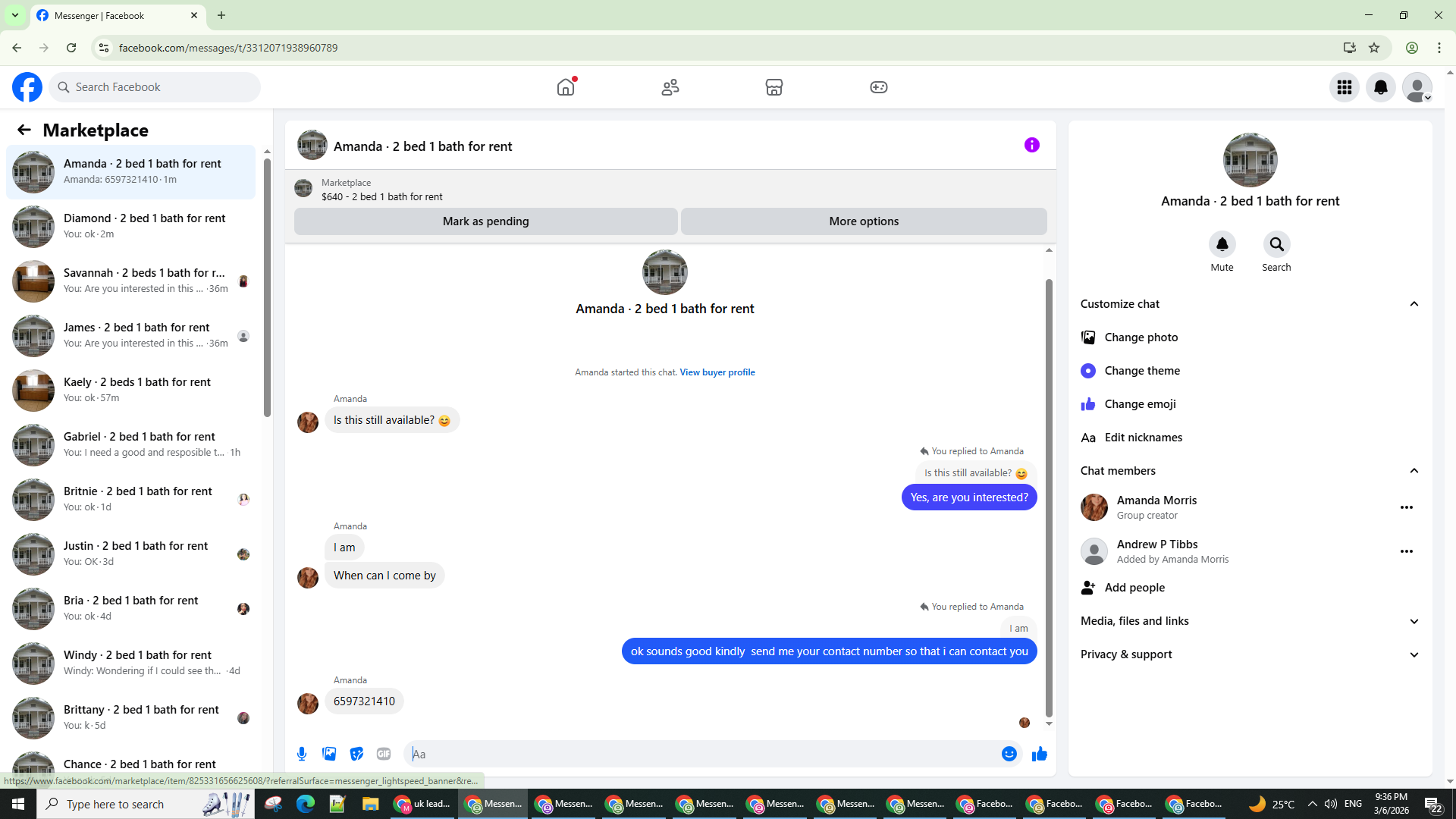Viewport: 1456px width, 819px height.
Task: Open Marketplace icon in top navigation
Action: point(773,87)
